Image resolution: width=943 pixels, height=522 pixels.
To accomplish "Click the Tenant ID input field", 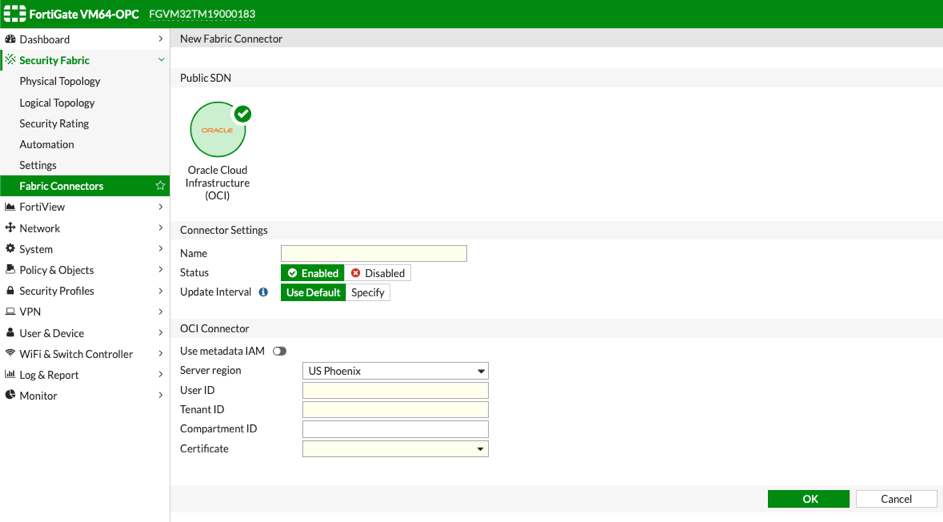I will coord(395,410).
